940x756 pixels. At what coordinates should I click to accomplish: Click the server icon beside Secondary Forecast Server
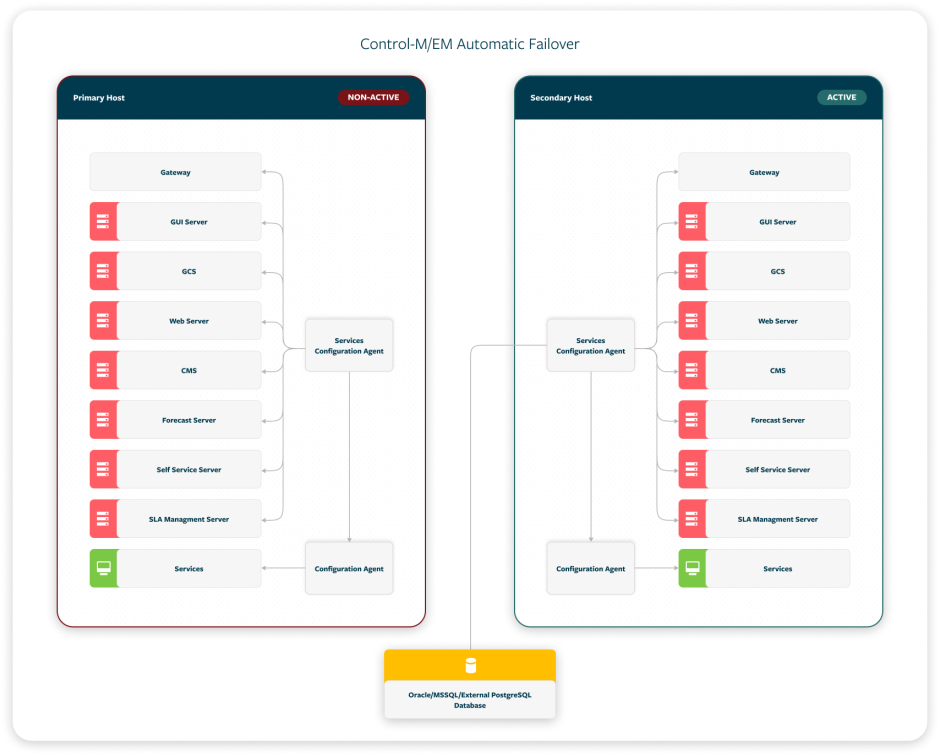click(x=692, y=420)
